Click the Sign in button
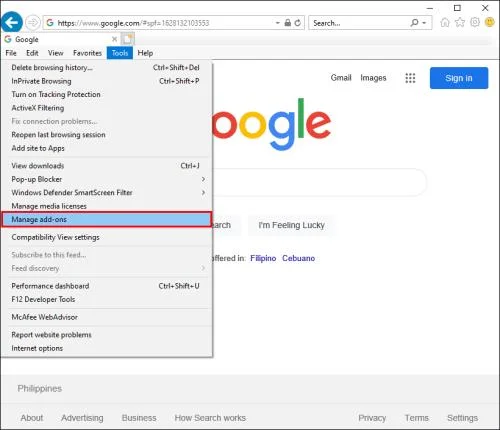 tap(459, 78)
